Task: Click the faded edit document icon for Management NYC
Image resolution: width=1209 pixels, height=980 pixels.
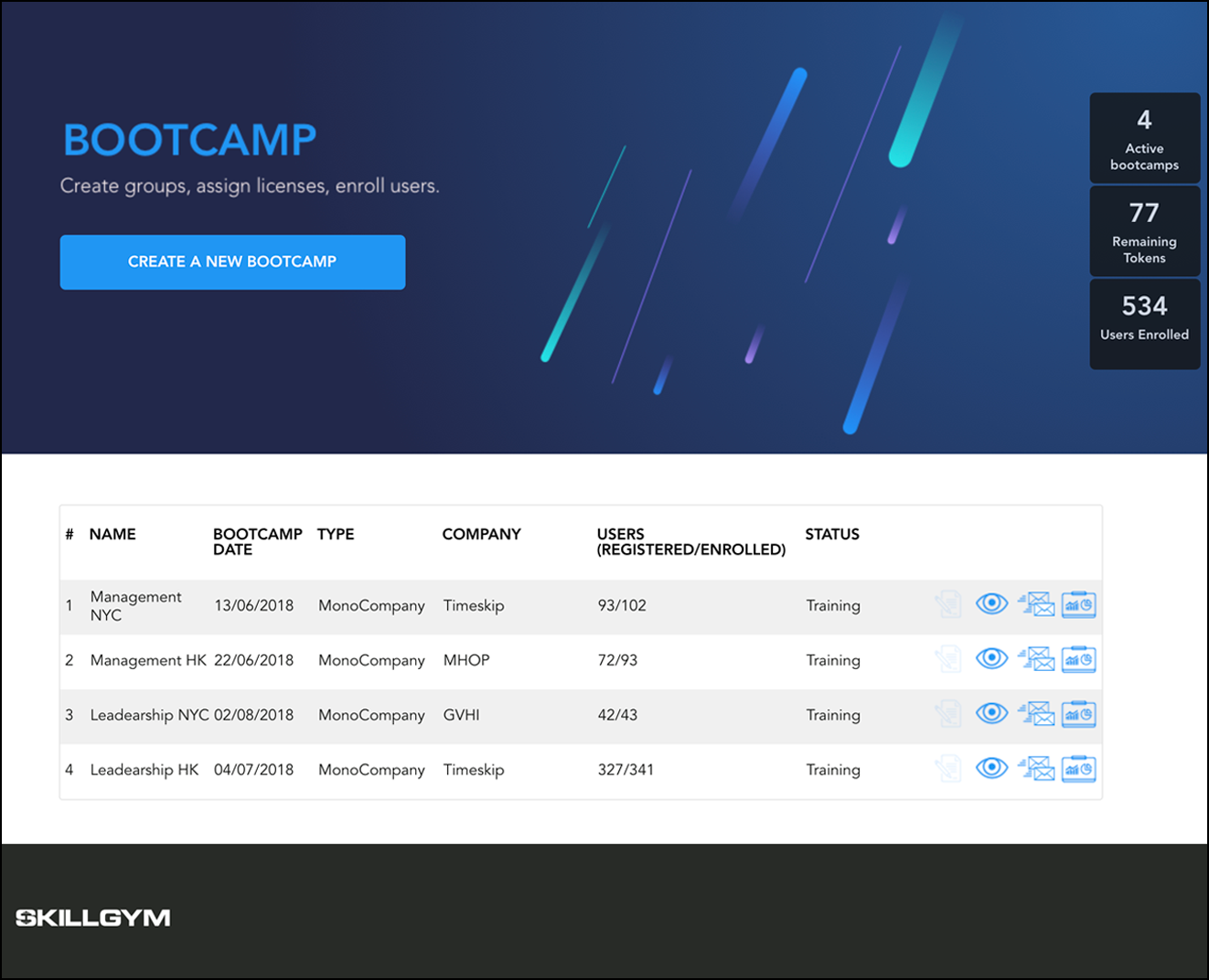Action: 948,604
